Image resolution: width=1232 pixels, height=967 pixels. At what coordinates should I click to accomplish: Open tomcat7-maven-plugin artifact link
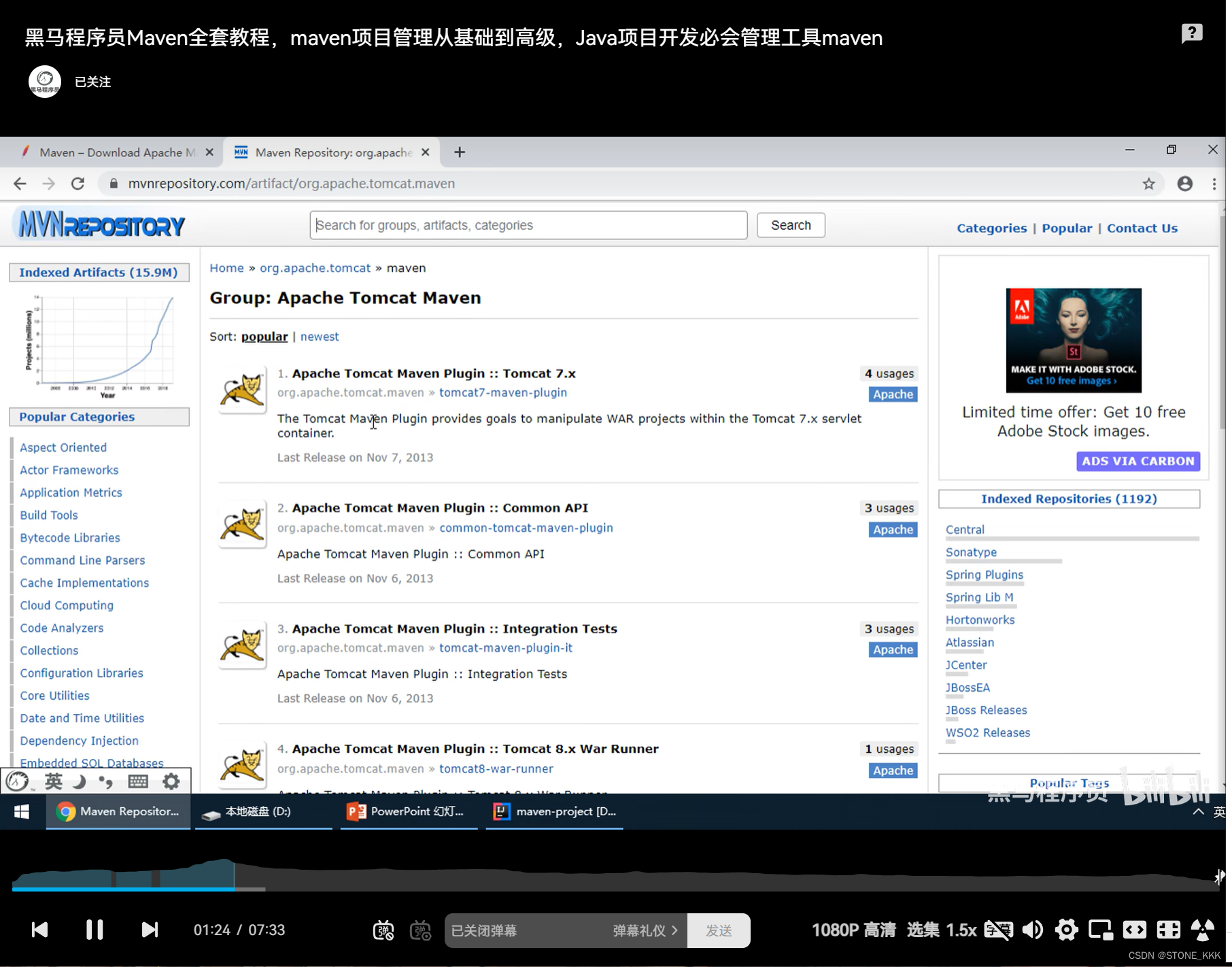502,392
